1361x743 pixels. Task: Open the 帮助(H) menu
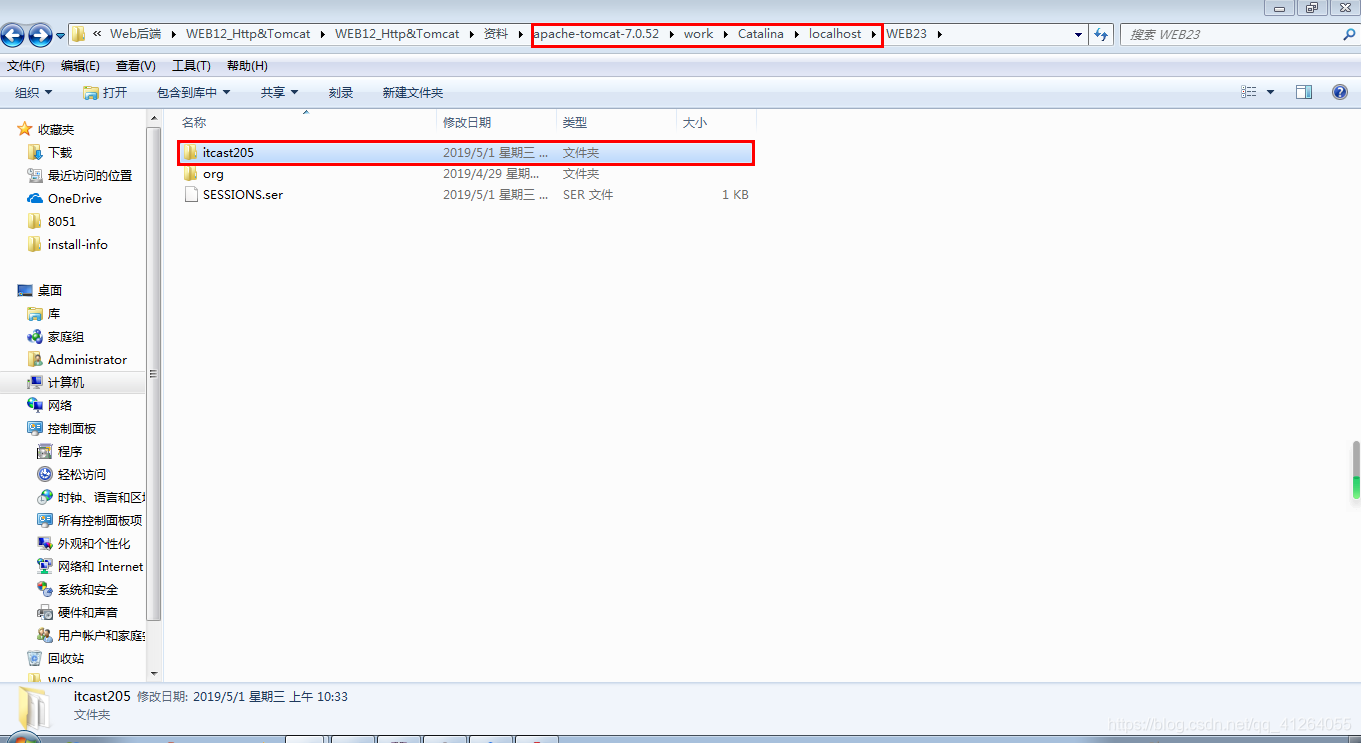tap(247, 66)
